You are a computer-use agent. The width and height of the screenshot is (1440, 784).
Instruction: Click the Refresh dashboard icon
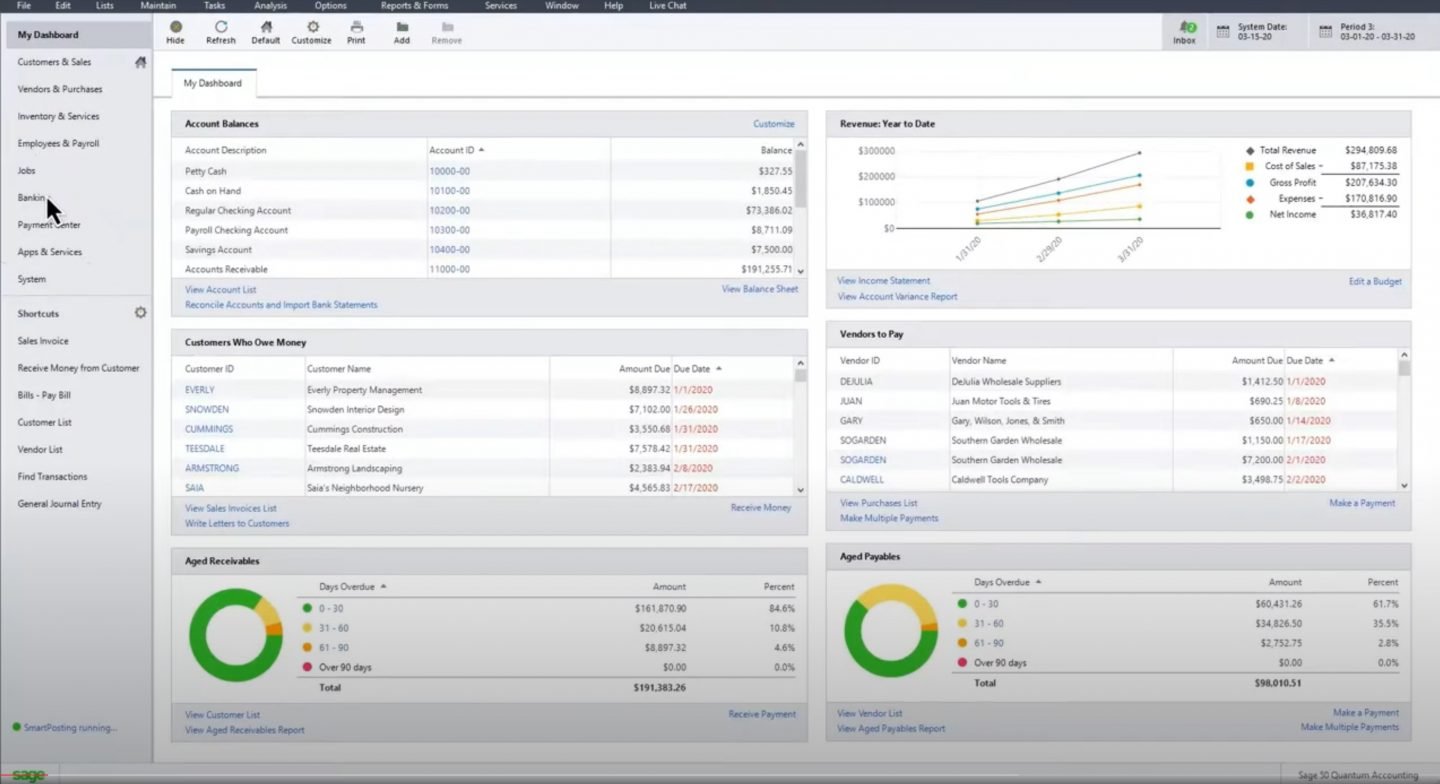point(221,27)
